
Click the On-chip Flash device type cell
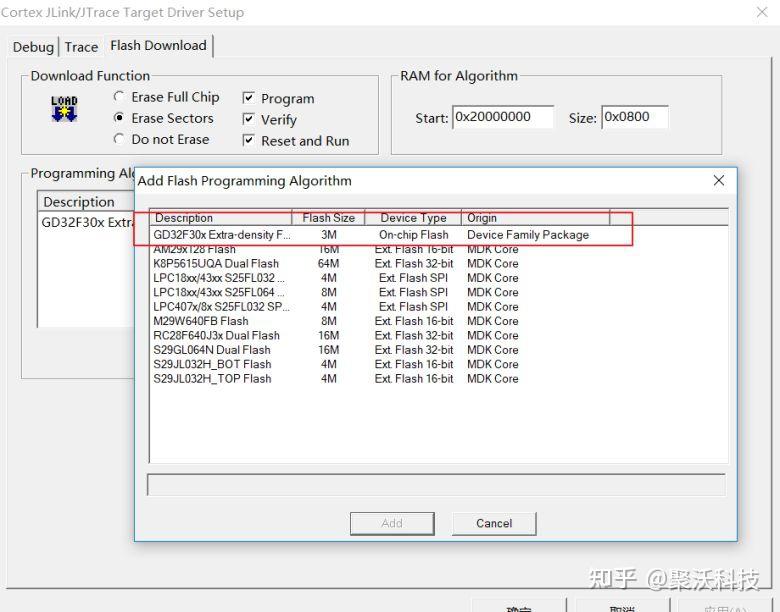tap(413, 234)
